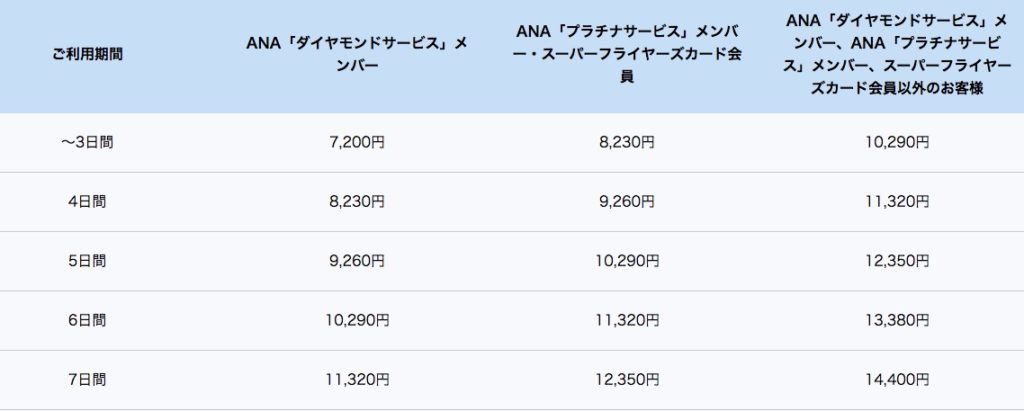Viewport: 1024px width, 411px height.
Task: Select the 13,380円 price cell
Action: click(x=897, y=320)
